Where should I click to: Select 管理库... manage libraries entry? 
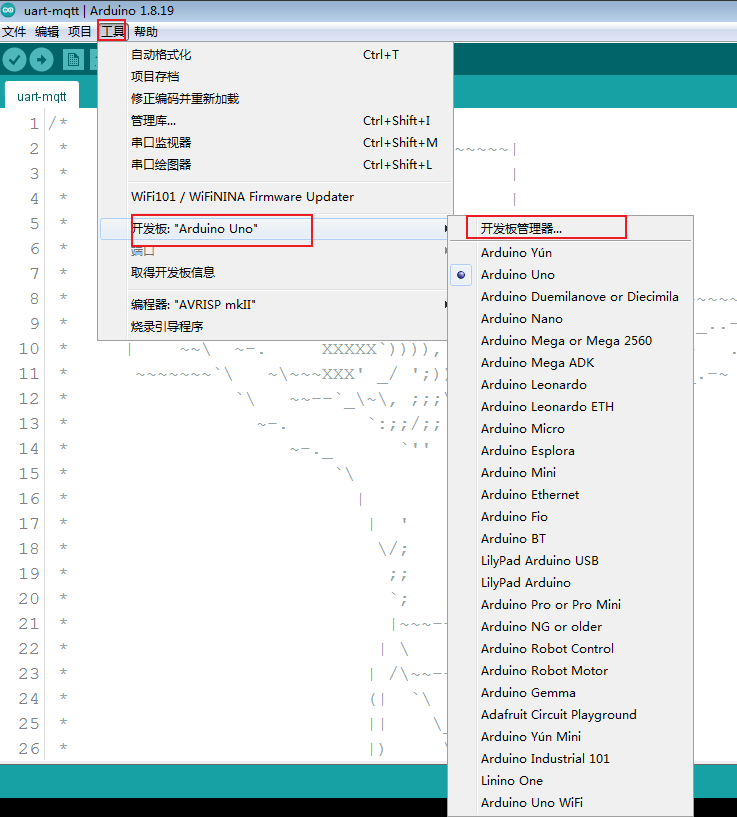pos(153,121)
